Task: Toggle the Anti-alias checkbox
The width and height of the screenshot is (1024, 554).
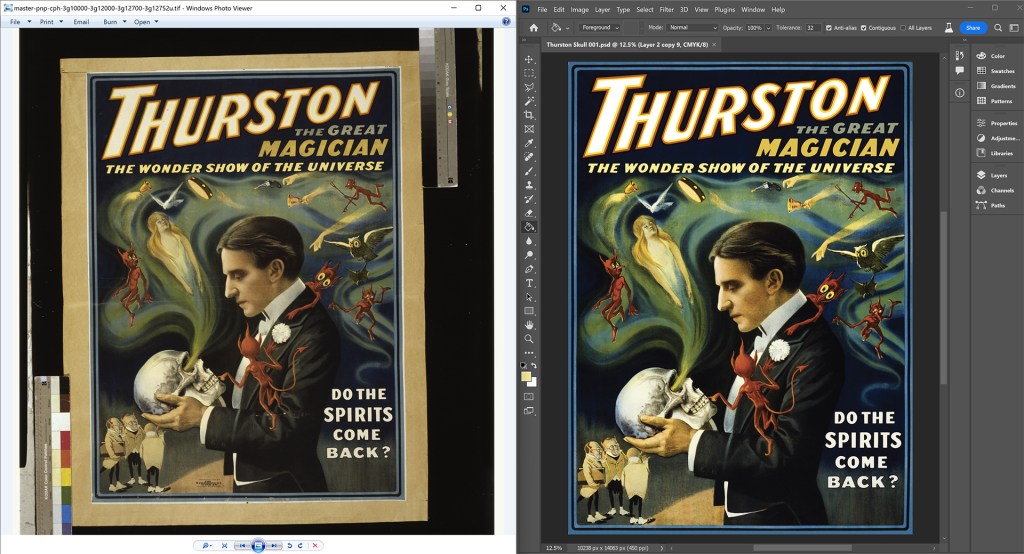Action: (x=829, y=28)
